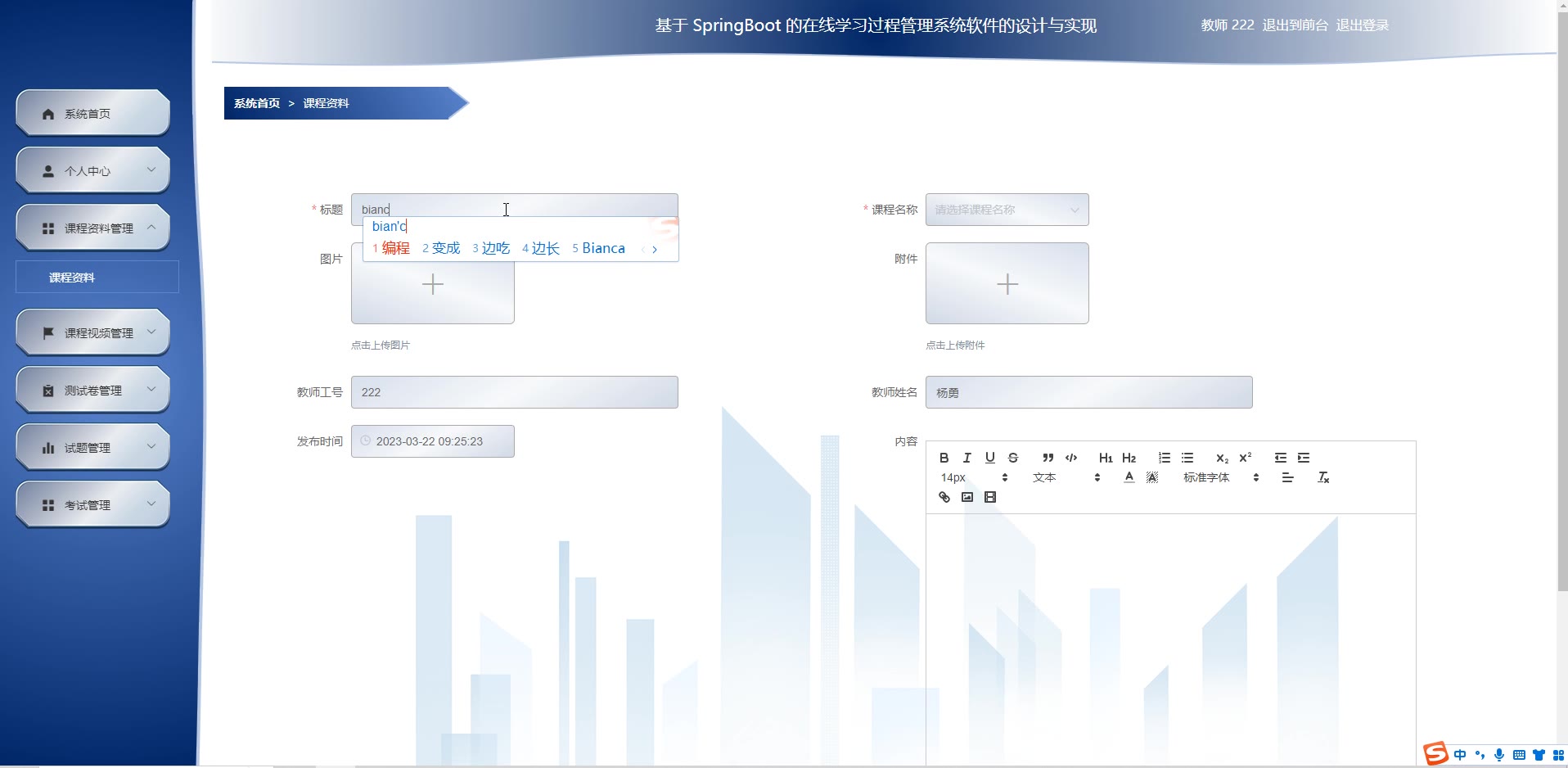
Task: Focus the 标题 title input field
Action: (514, 210)
